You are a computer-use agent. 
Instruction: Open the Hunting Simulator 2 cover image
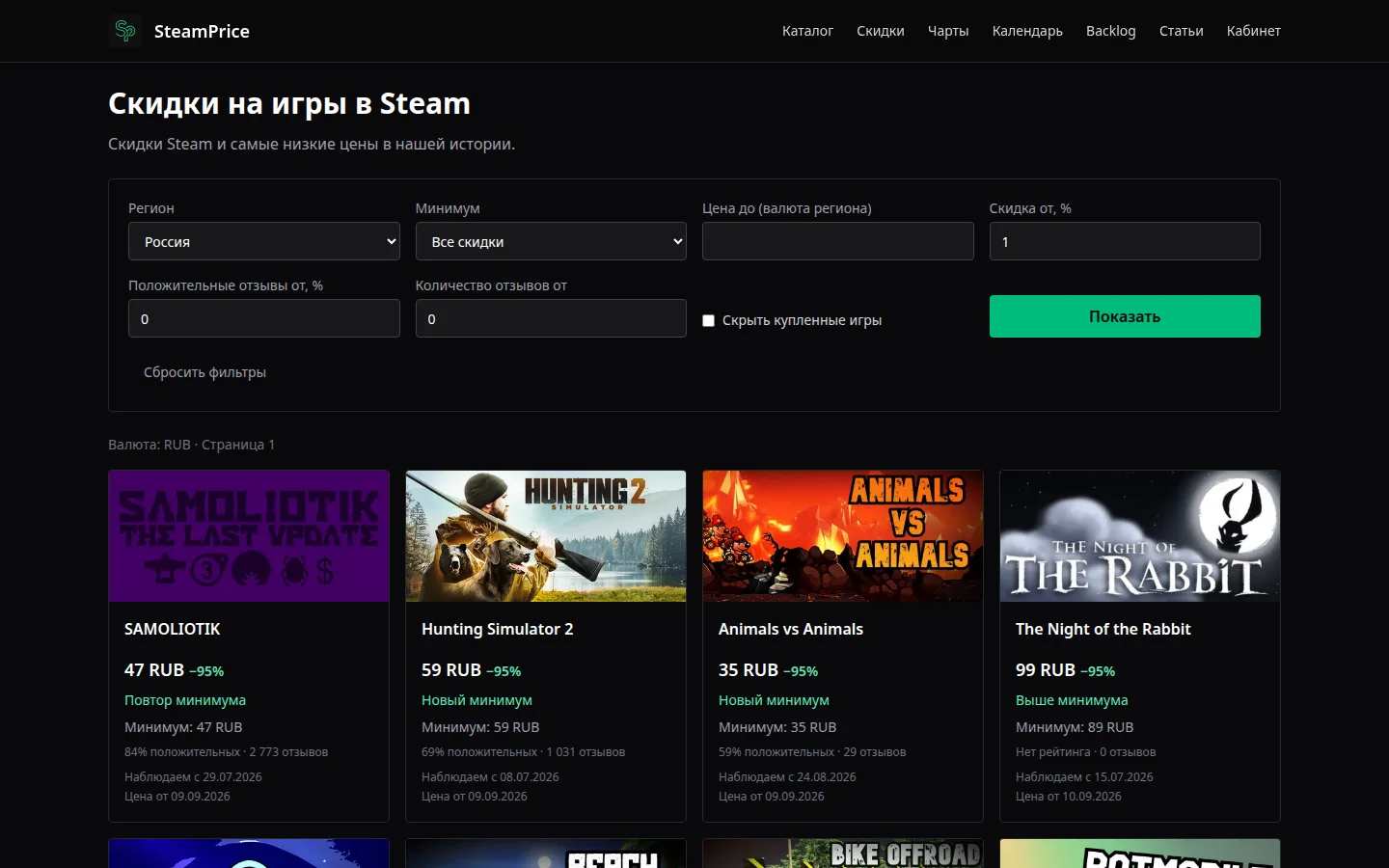546,536
